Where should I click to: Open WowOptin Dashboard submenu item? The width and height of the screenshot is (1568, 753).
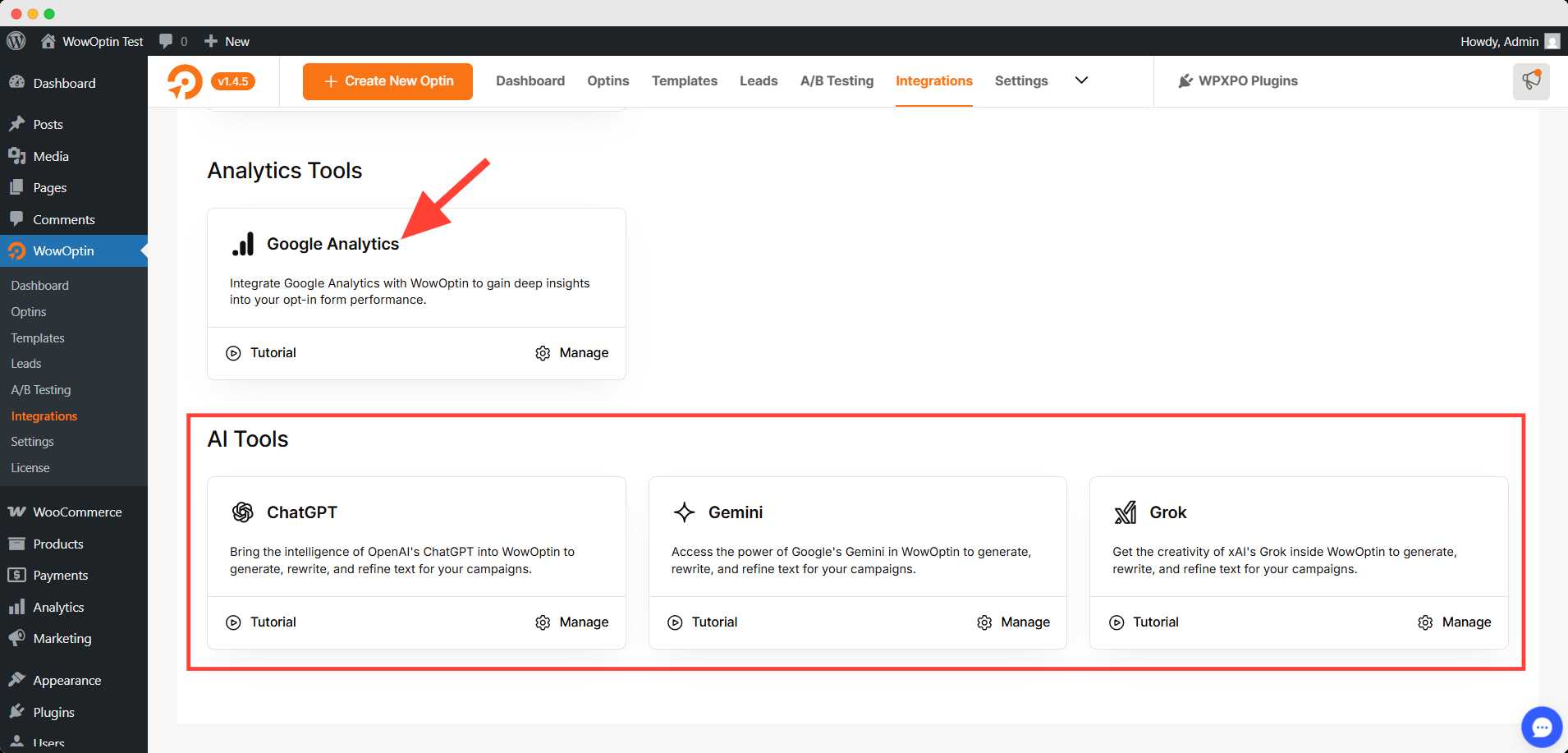[40, 285]
